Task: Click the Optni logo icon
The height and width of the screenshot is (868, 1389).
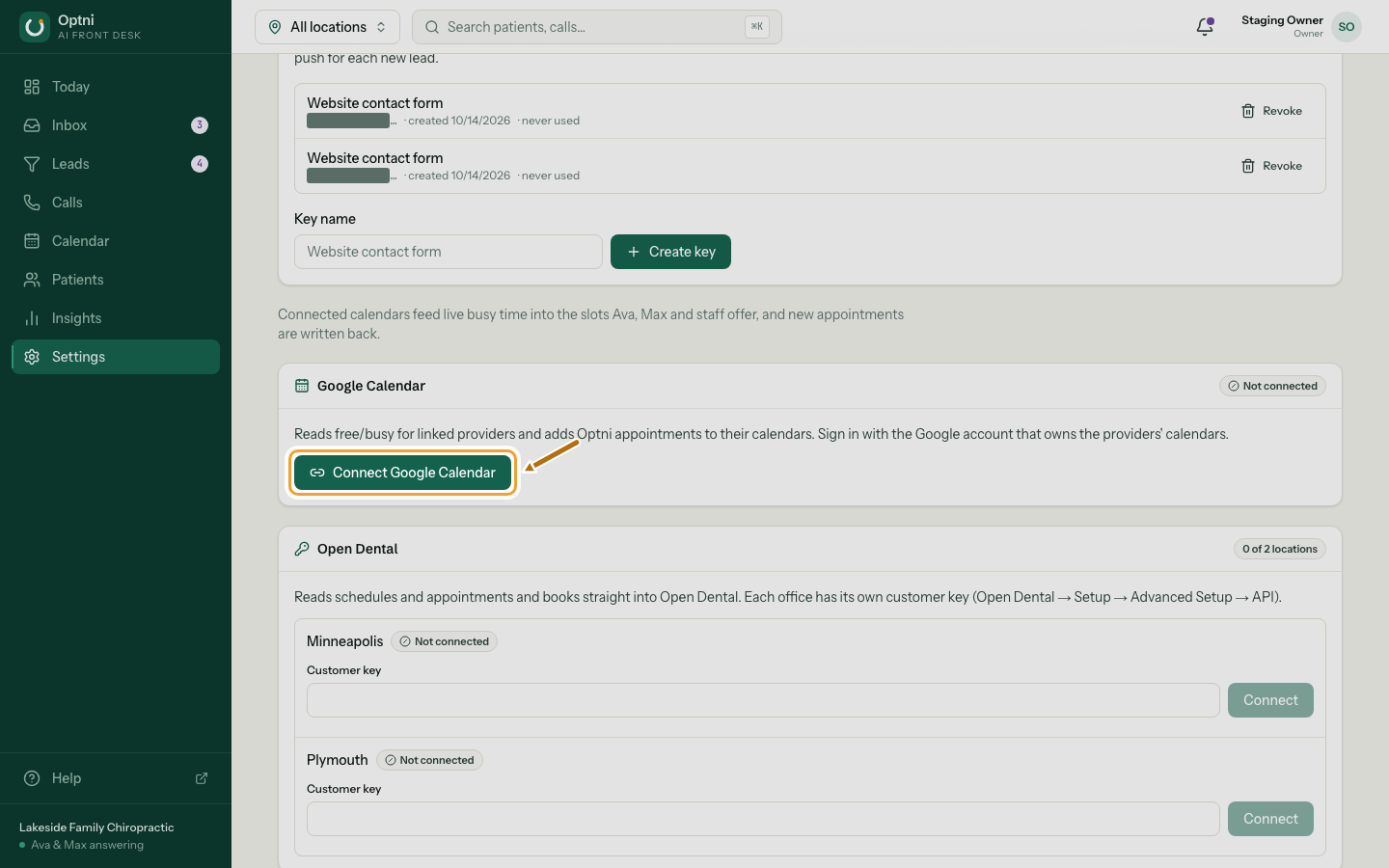Action: coord(35,27)
